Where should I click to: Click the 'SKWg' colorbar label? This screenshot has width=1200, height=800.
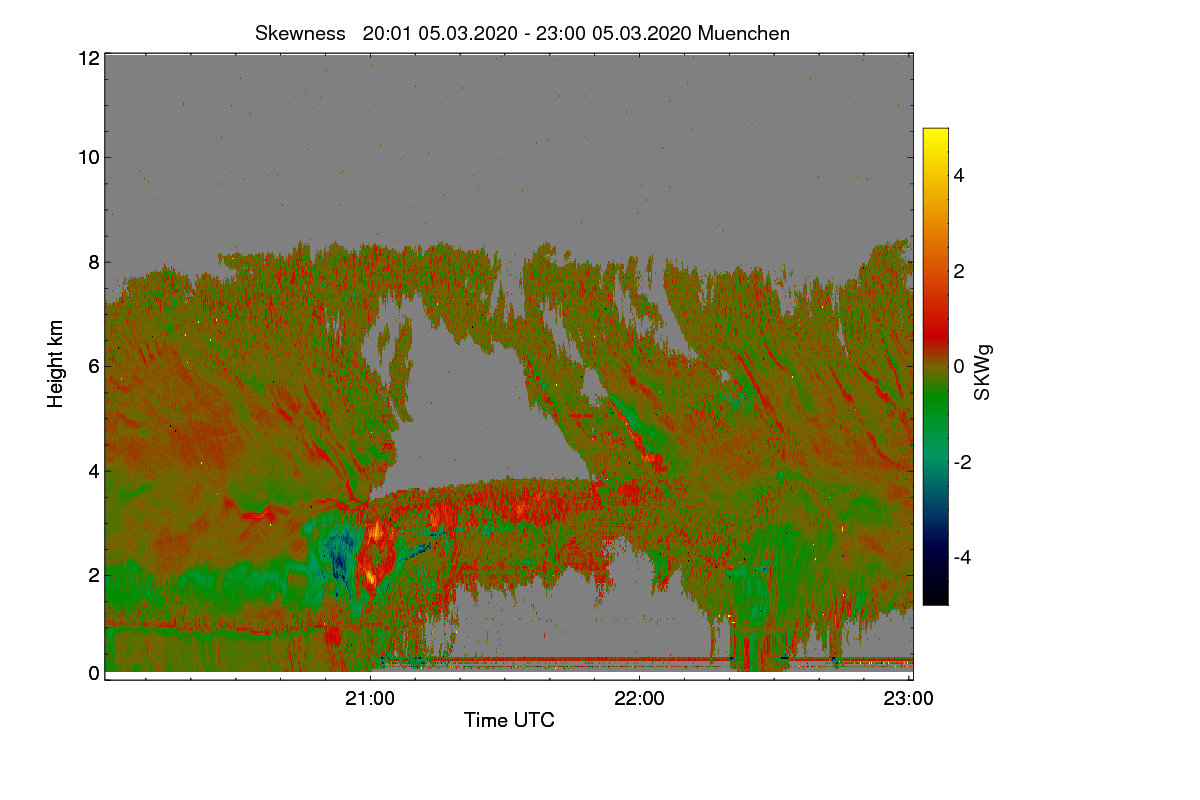click(x=983, y=373)
